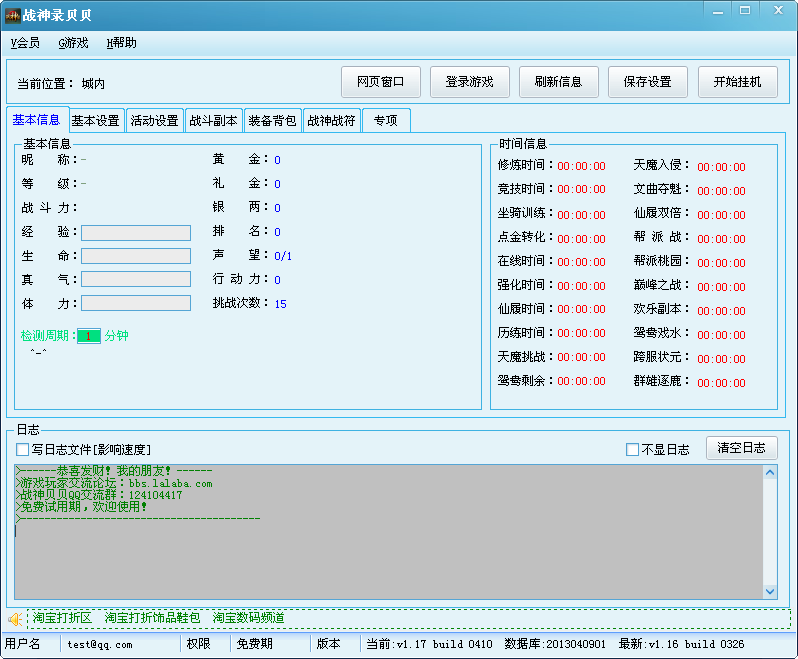The width and height of the screenshot is (798, 659).
Task: Open 淘宝打折区 link
Action: pyautogui.click(x=62, y=618)
